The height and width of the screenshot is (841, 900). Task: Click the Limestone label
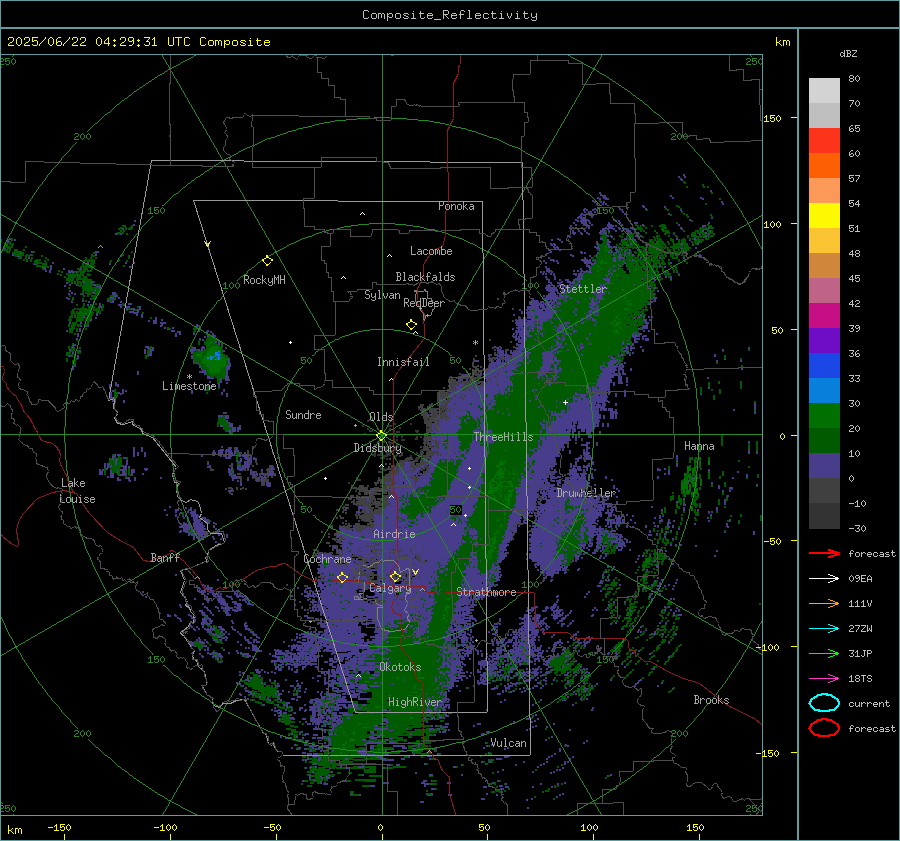(189, 386)
